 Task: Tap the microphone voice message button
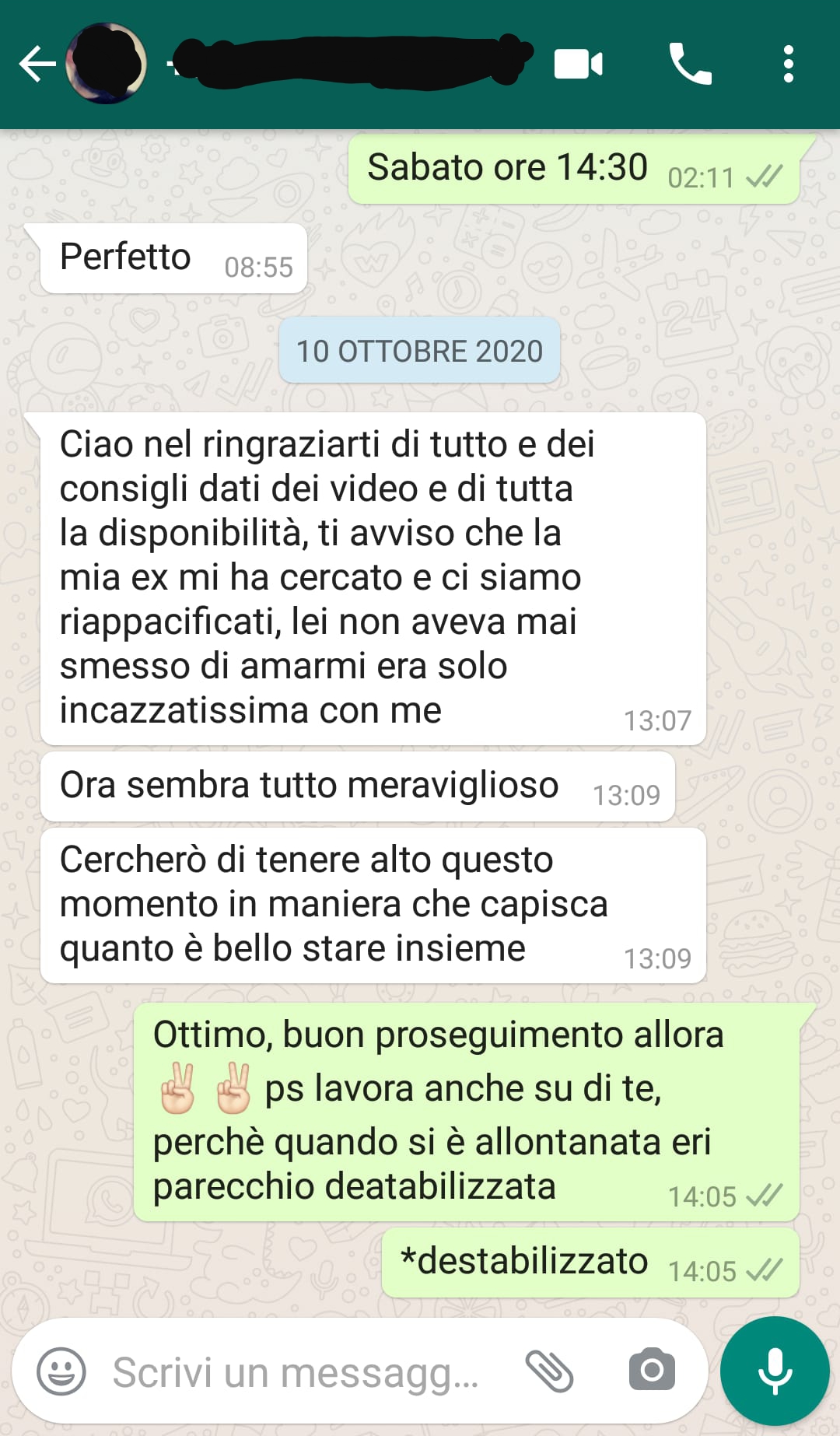[775, 1371]
